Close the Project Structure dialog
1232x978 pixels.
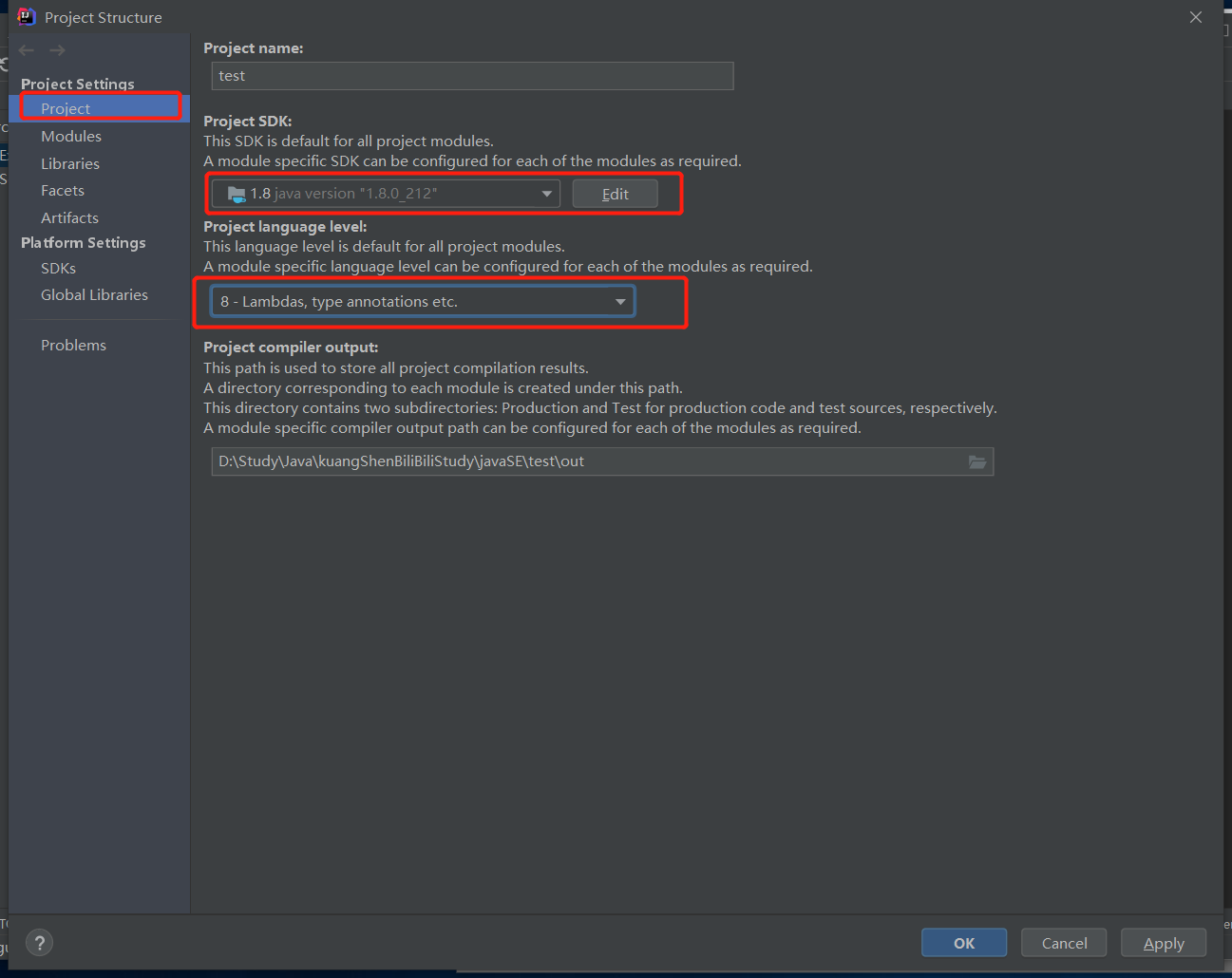click(x=1196, y=17)
